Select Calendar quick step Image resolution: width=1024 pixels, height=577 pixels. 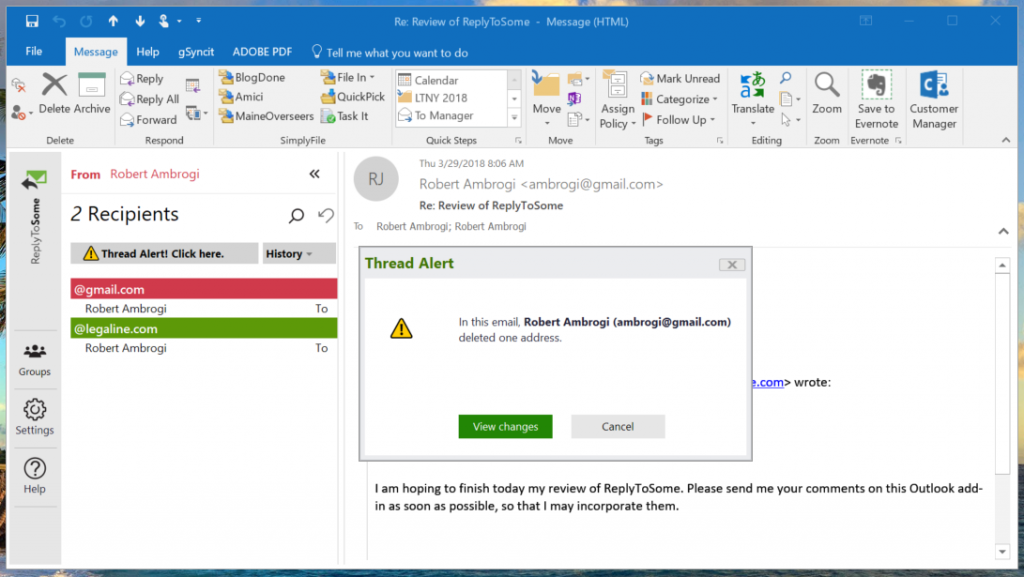pyautogui.click(x=451, y=80)
